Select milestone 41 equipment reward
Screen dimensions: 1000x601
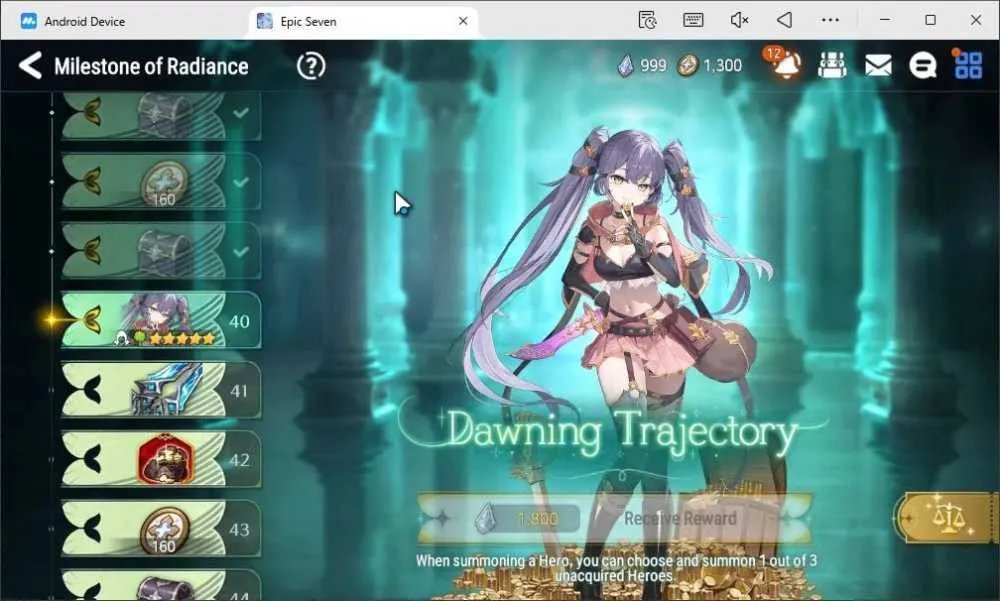coord(161,390)
